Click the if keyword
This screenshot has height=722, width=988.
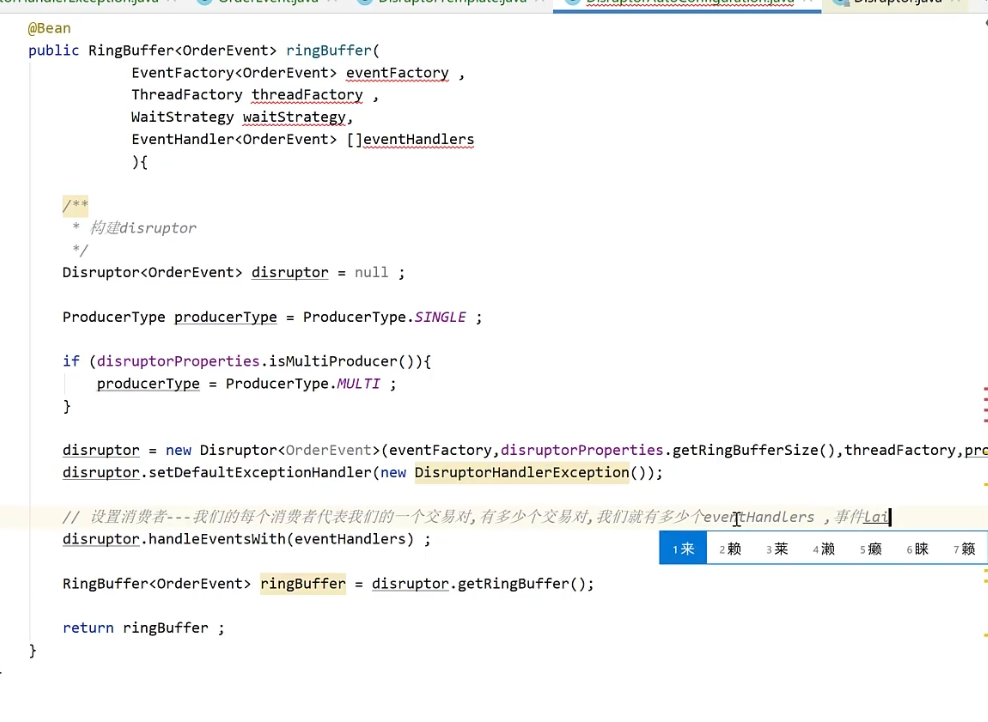click(71, 362)
